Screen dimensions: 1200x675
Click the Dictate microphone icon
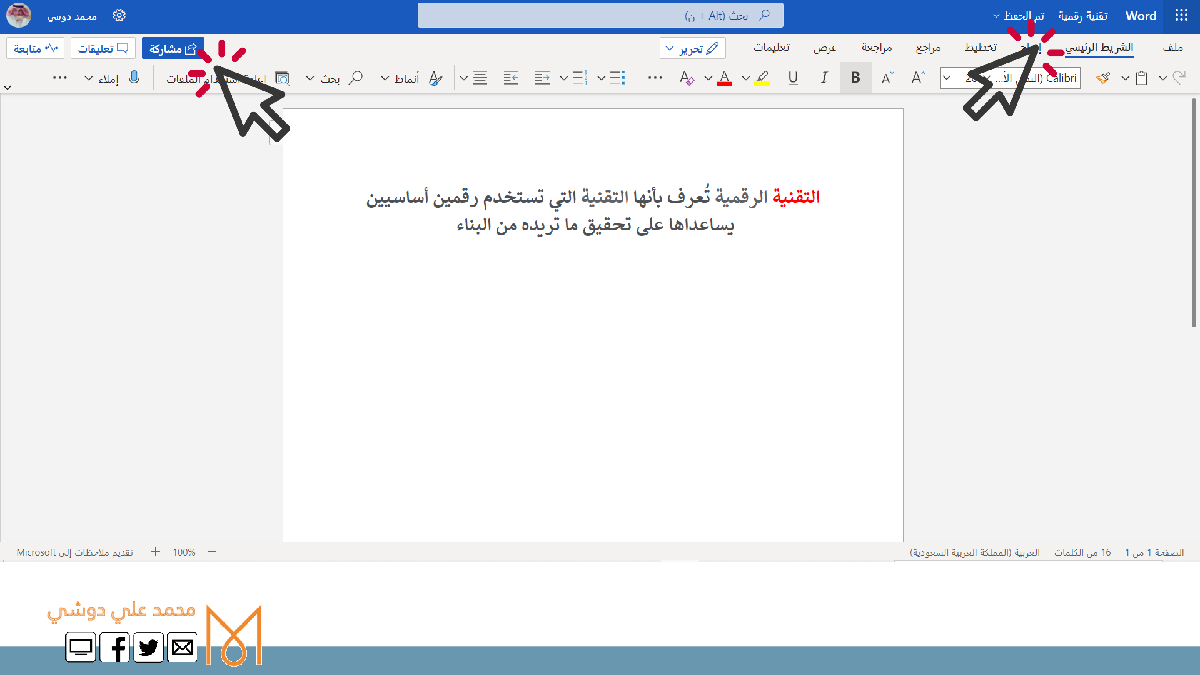click(x=134, y=78)
